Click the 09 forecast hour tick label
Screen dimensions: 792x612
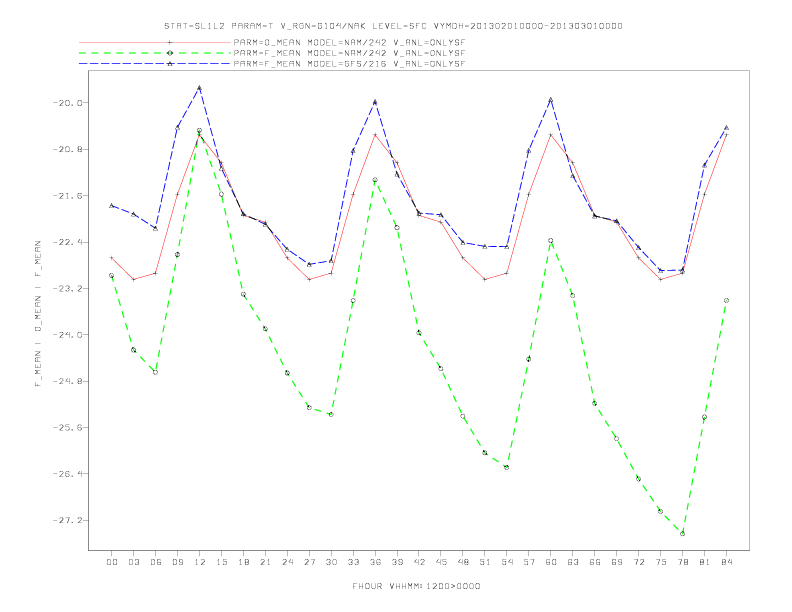(177, 562)
